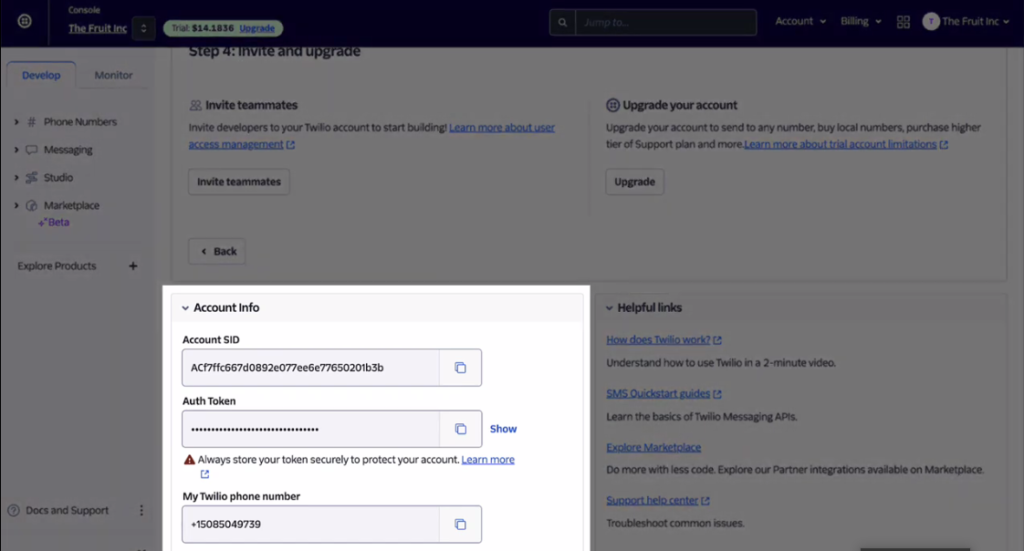Open the account switcher arrows beside The Fruit Inc

pos(144,28)
